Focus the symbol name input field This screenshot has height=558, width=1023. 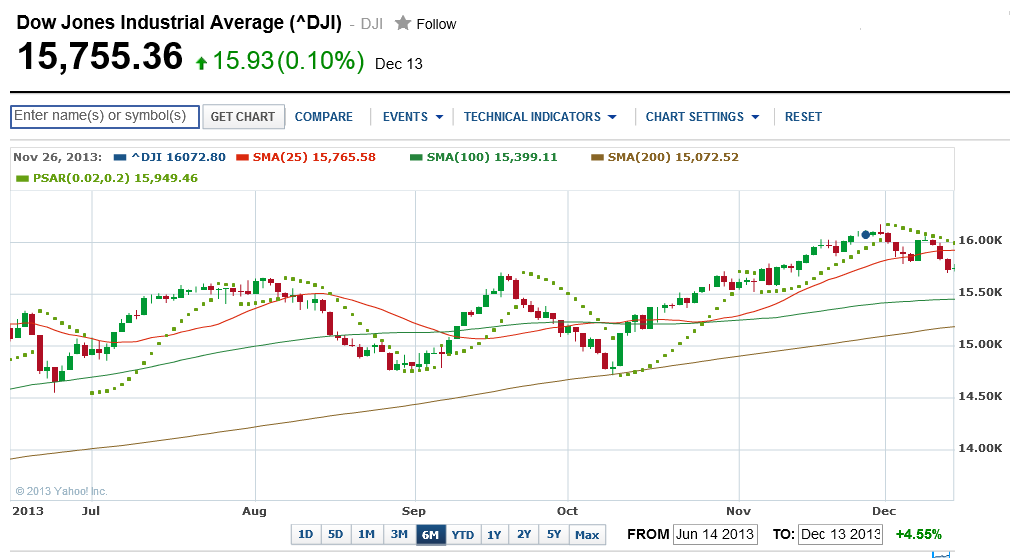[105, 116]
